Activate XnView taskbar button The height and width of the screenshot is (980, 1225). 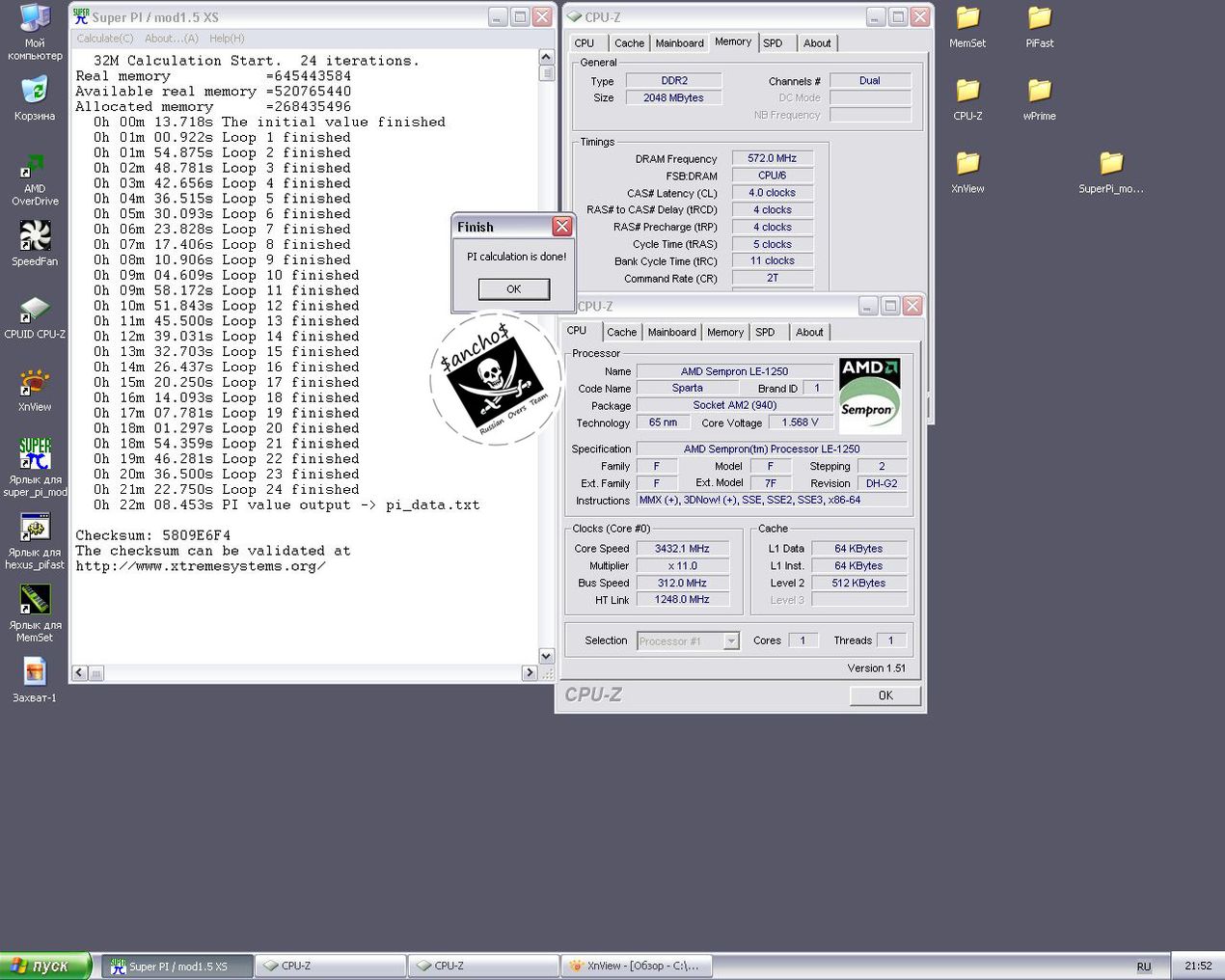click(x=637, y=966)
